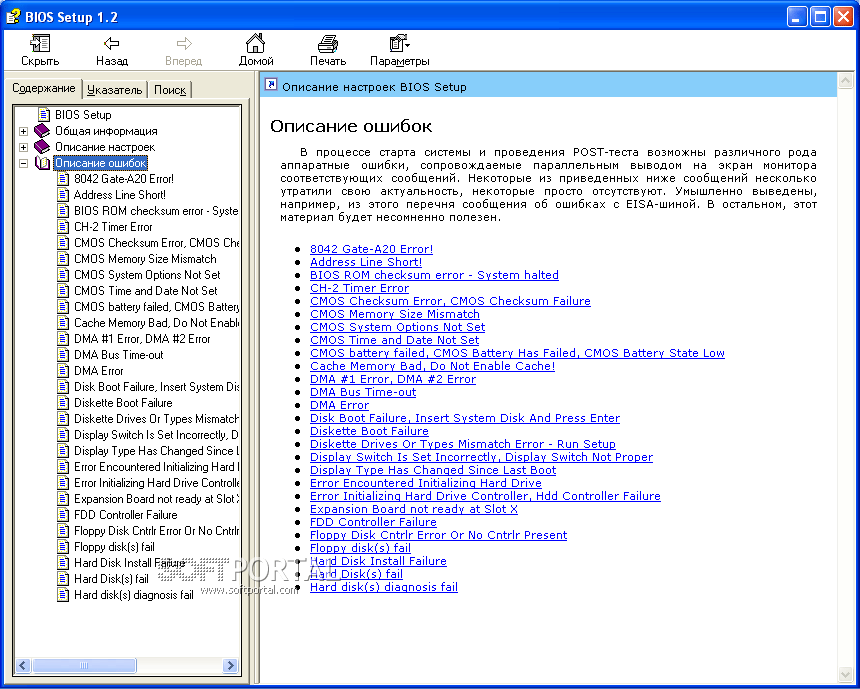Screen dimensions: 860x689
Task: Click the book icon of Описание настроек
Action: point(42,146)
